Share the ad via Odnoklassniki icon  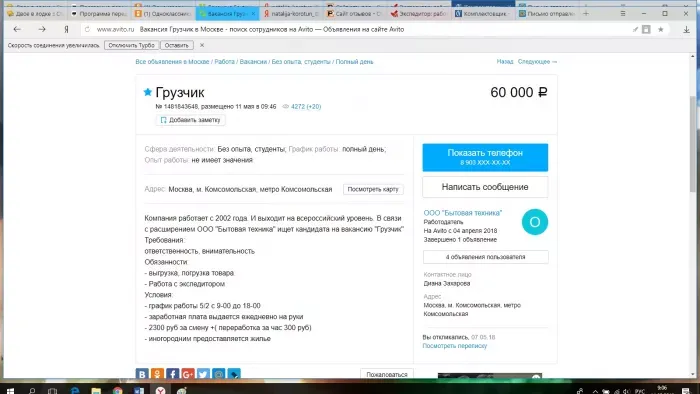[x=157, y=373]
